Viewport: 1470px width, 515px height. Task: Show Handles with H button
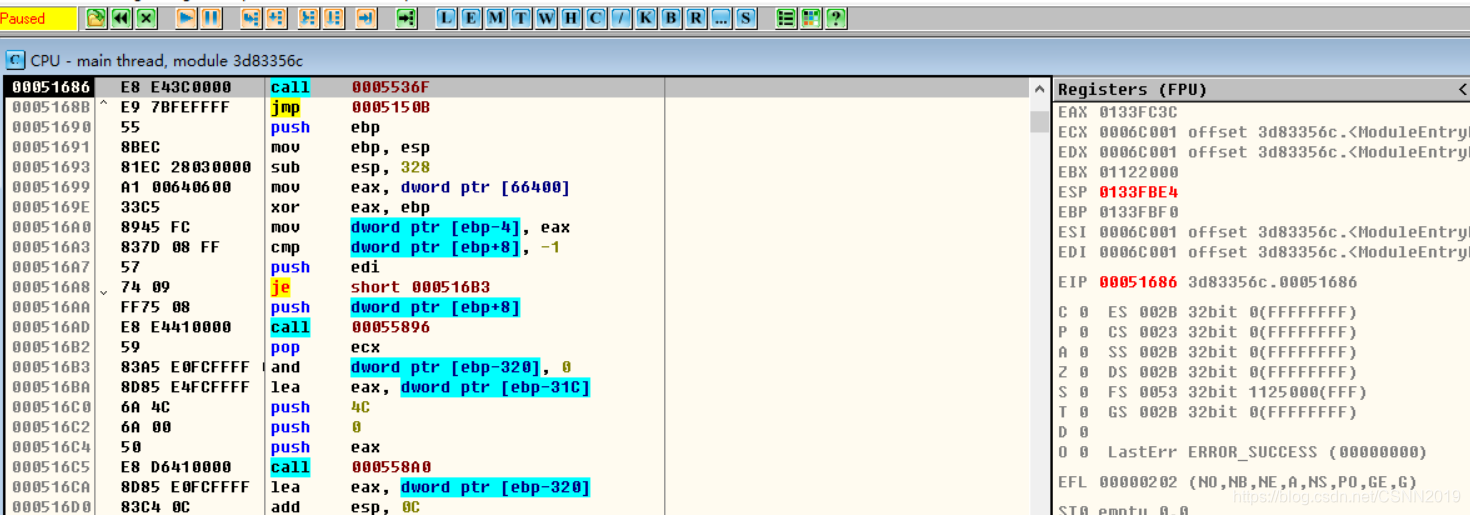click(571, 18)
